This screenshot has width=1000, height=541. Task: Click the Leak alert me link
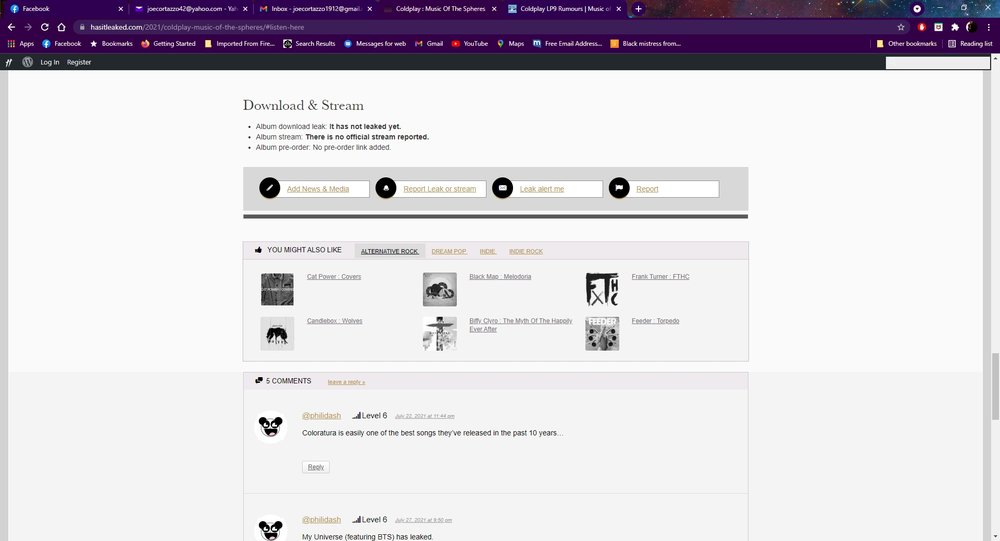click(541, 189)
